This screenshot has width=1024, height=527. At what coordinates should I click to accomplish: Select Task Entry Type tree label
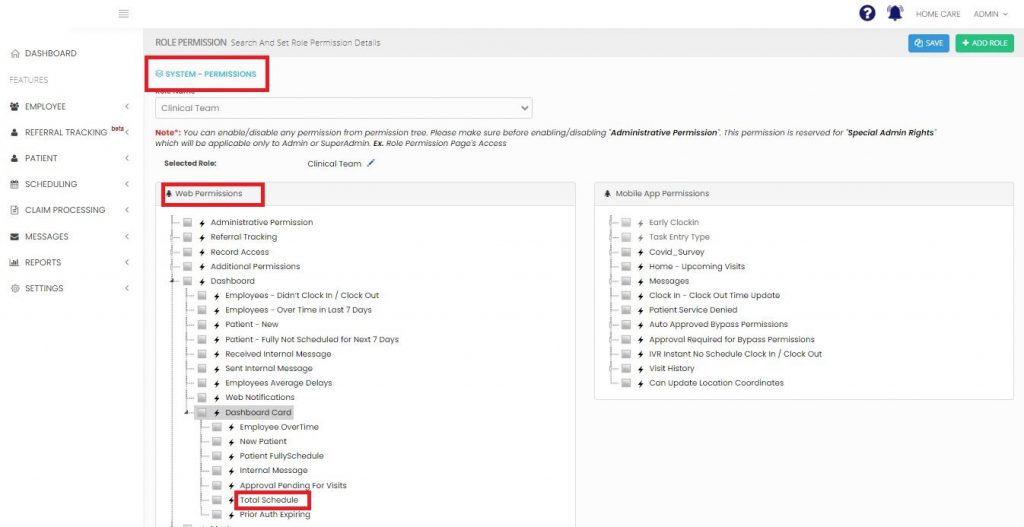(x=679, y=237)
